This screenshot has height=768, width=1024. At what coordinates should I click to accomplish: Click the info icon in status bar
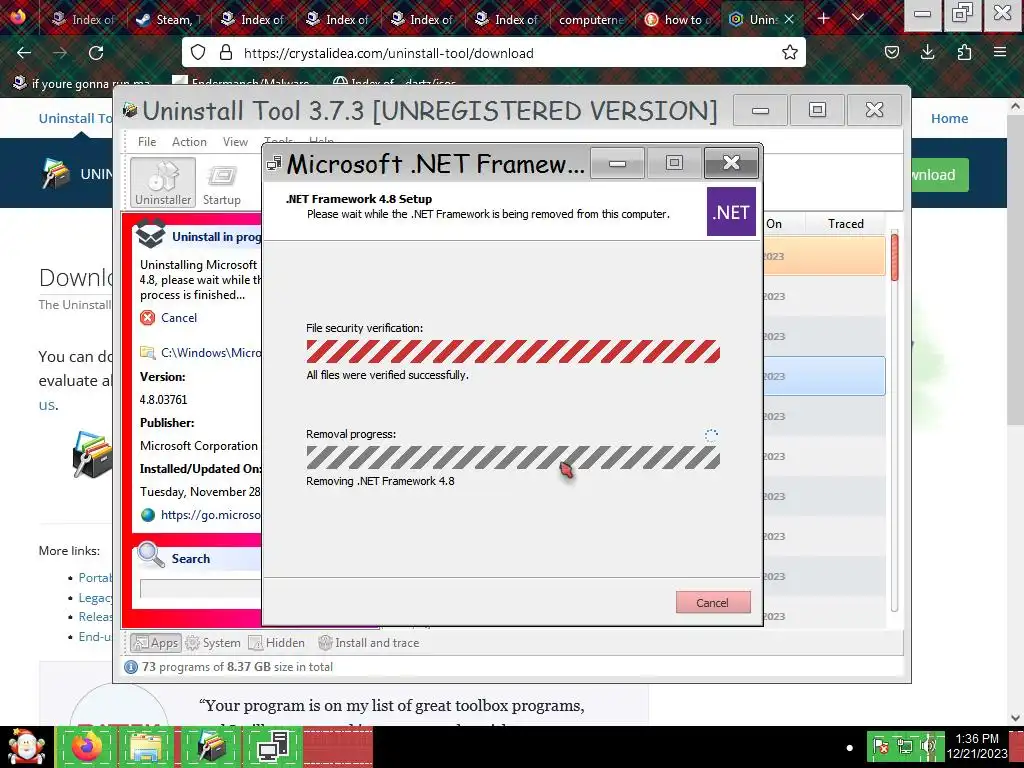pyautogui.click(x=131, y=667)
